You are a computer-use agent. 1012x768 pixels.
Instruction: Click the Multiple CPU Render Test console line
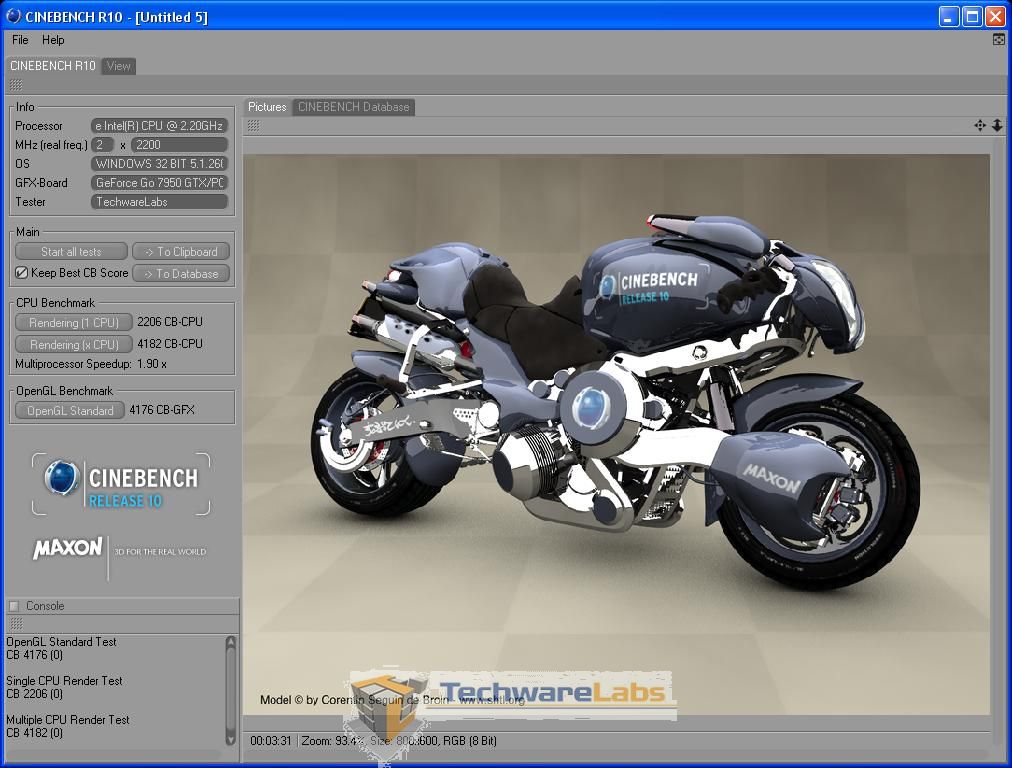68,719
